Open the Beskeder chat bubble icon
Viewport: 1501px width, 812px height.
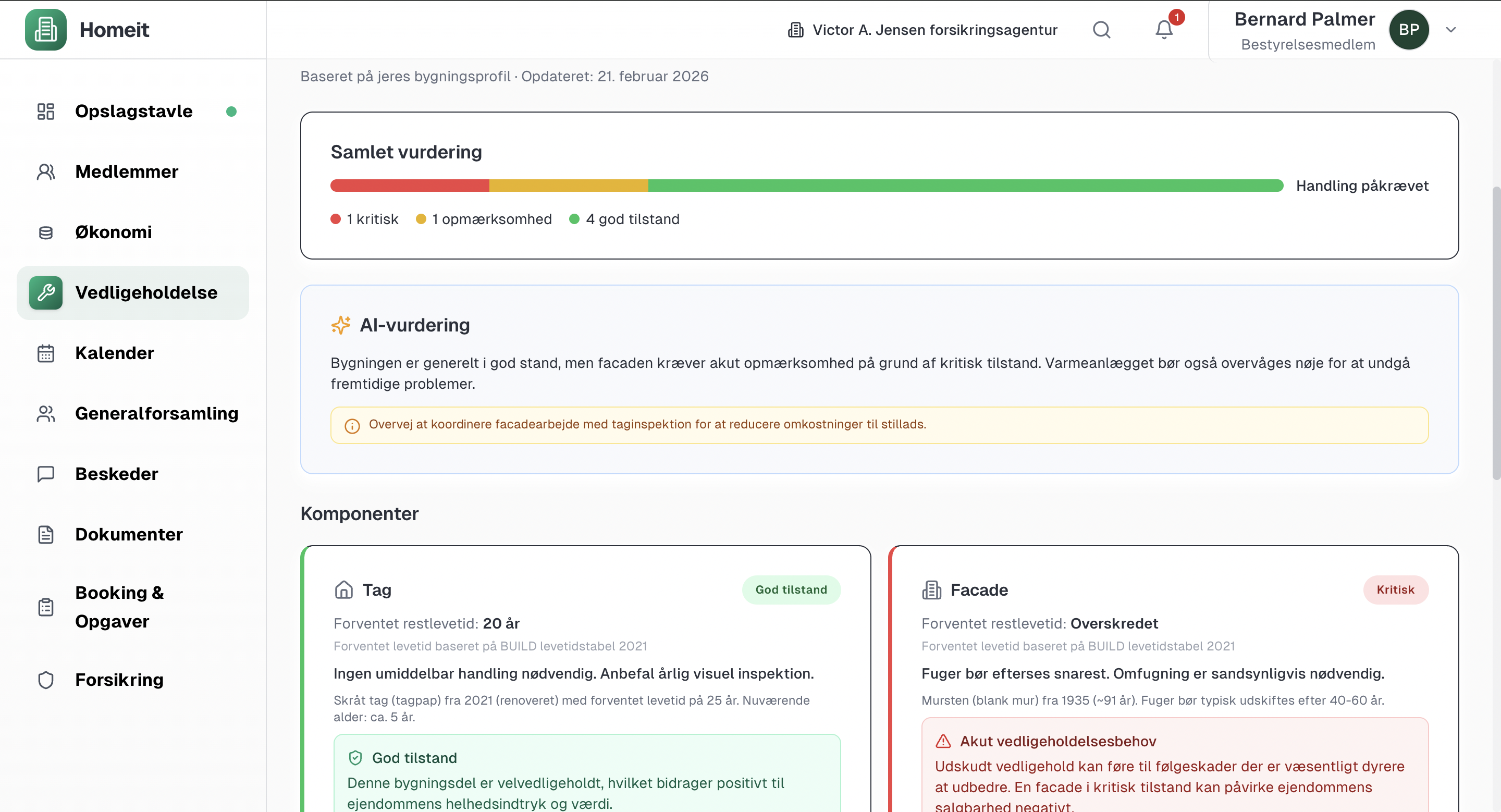point(45,474)
